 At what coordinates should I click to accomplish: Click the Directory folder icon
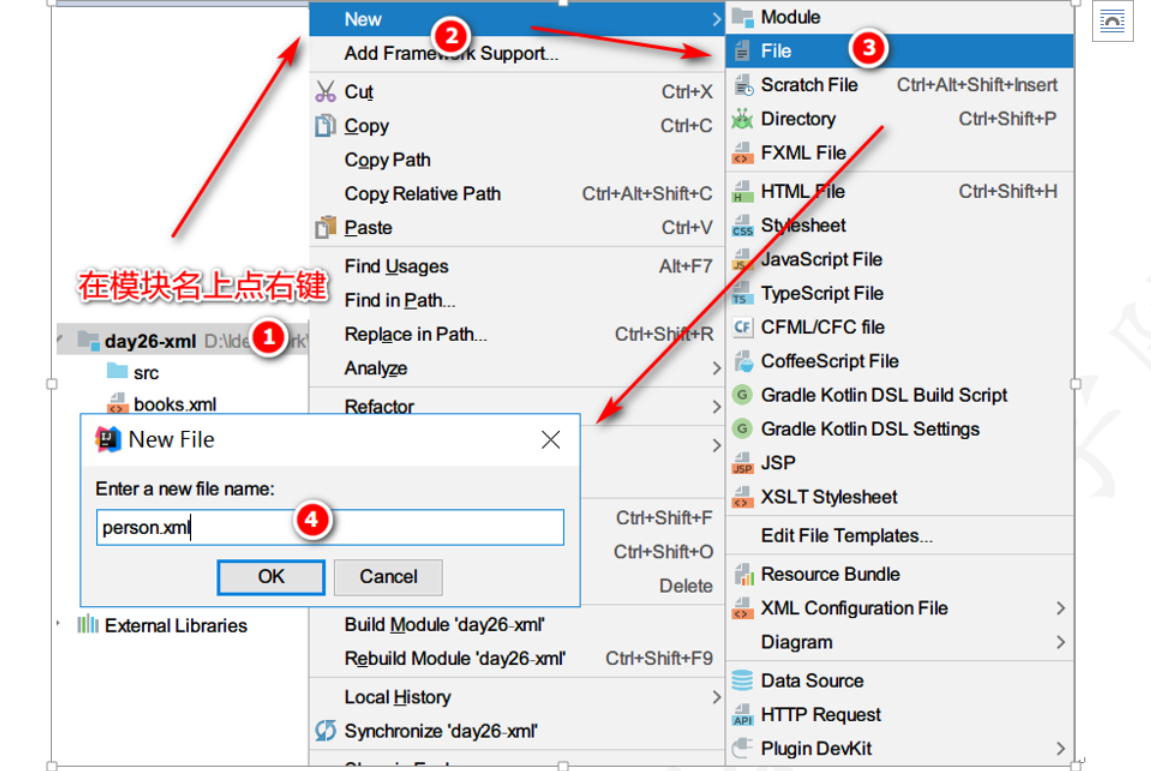coord(742,120)
